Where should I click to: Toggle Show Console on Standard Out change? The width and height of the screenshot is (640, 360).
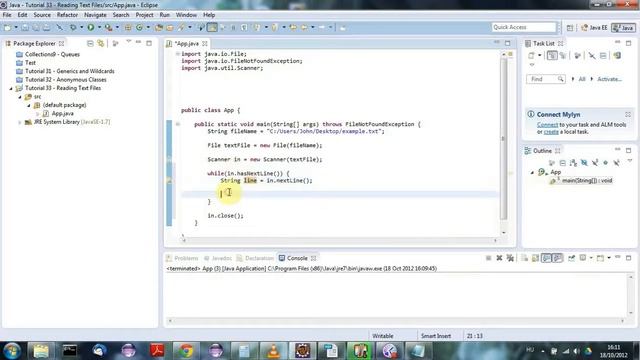pyautogui.click(x=546, y=258)
